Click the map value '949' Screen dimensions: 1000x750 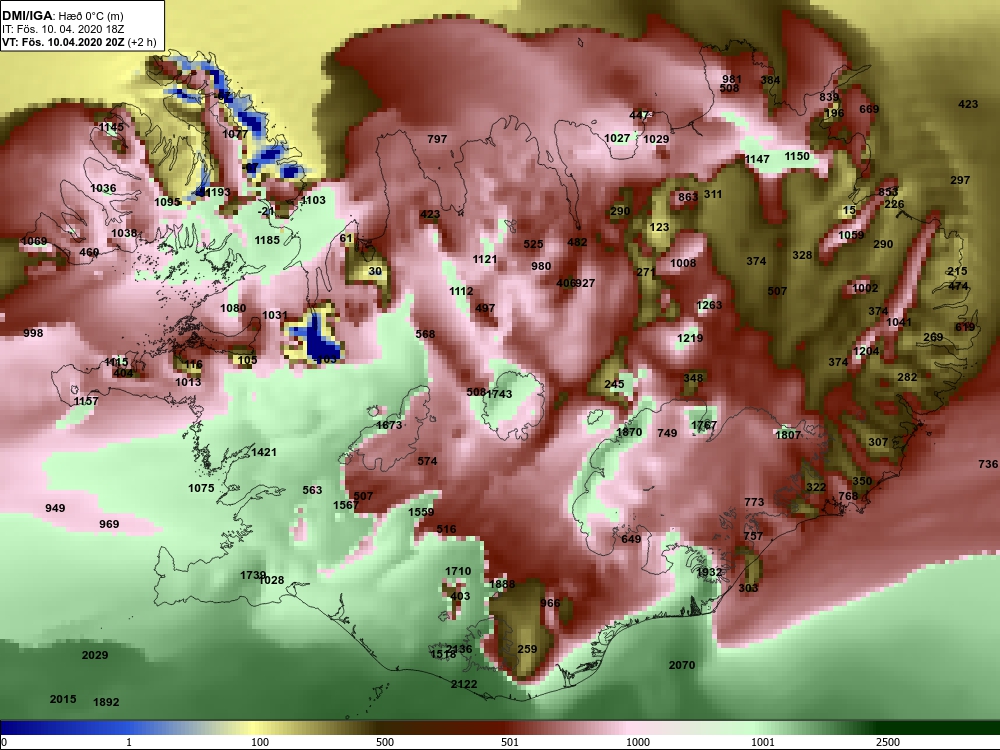55,508
